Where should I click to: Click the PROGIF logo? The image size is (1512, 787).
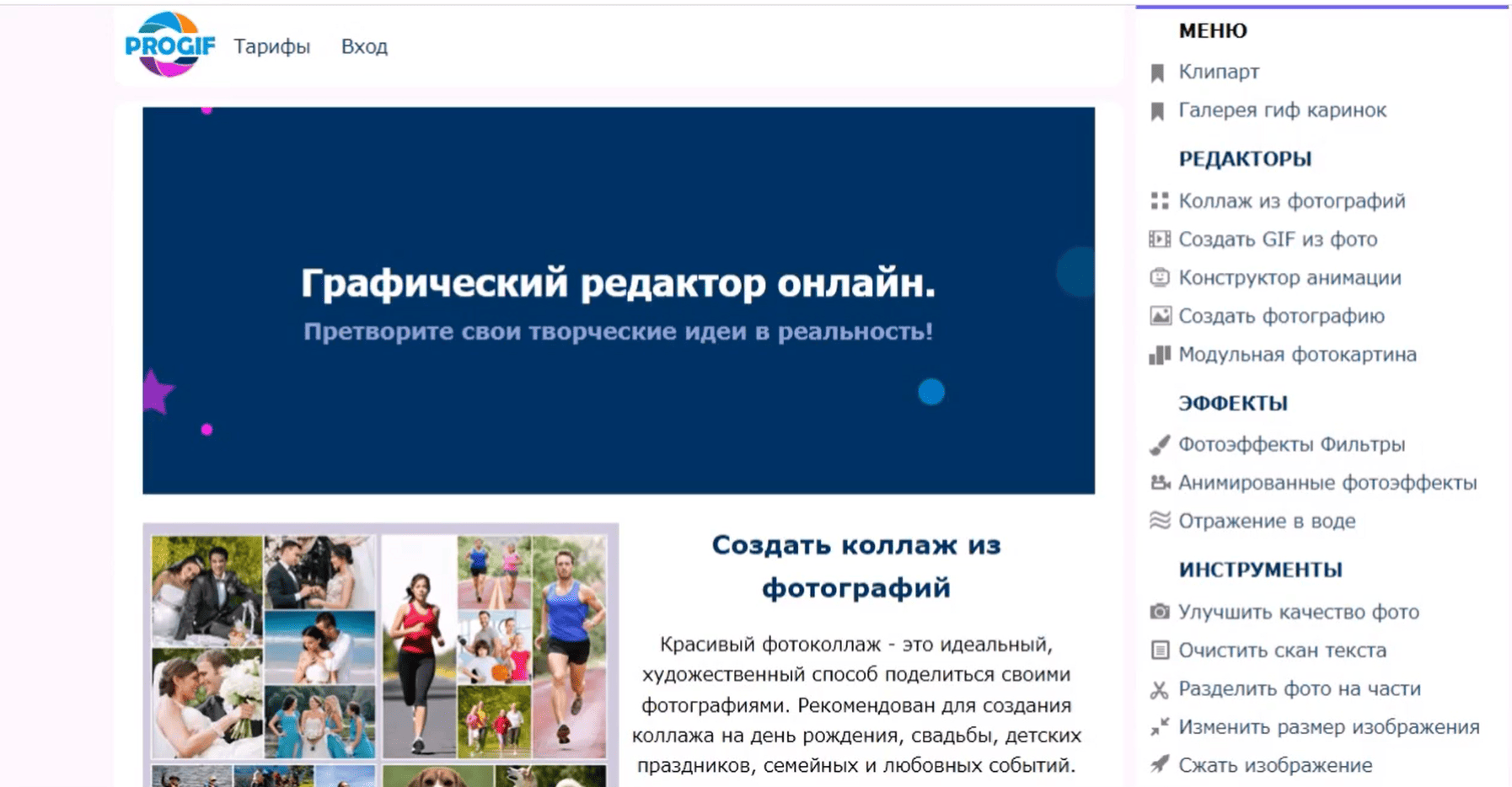coord(169,46)
